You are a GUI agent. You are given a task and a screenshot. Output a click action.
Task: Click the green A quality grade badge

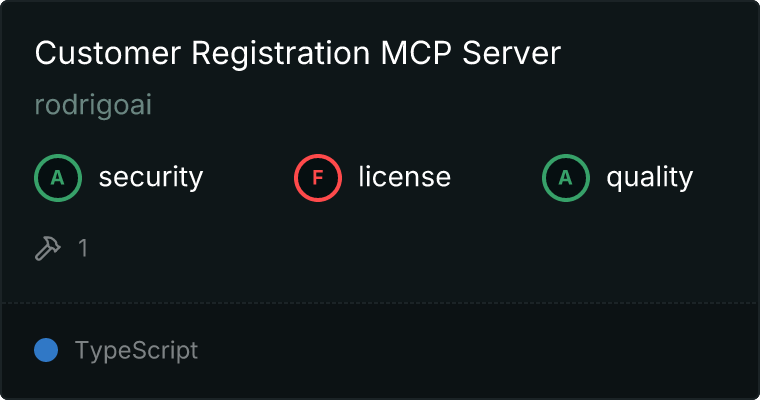click(x=566, y=178)
